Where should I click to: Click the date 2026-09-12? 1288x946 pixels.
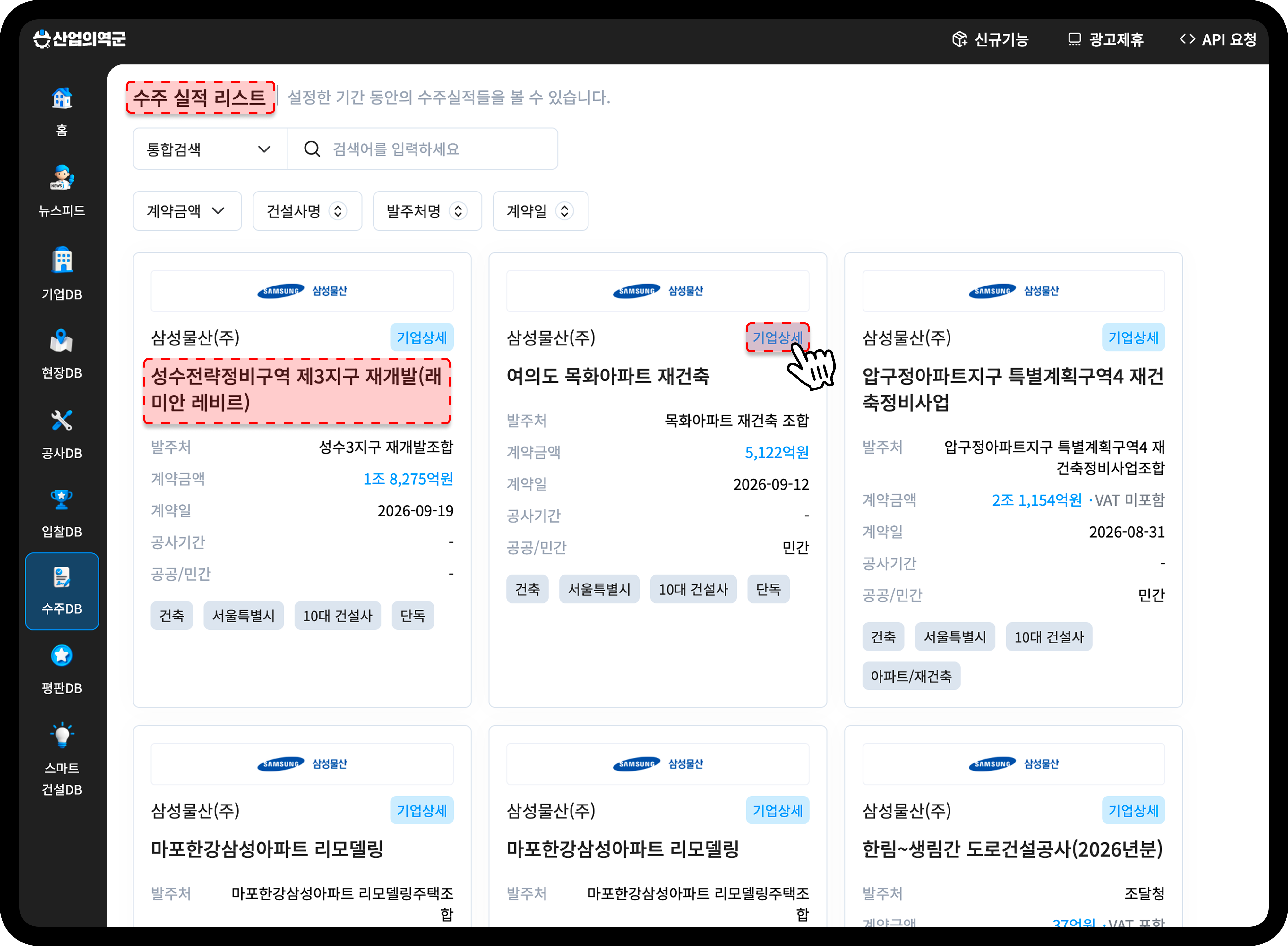[771, 484]
